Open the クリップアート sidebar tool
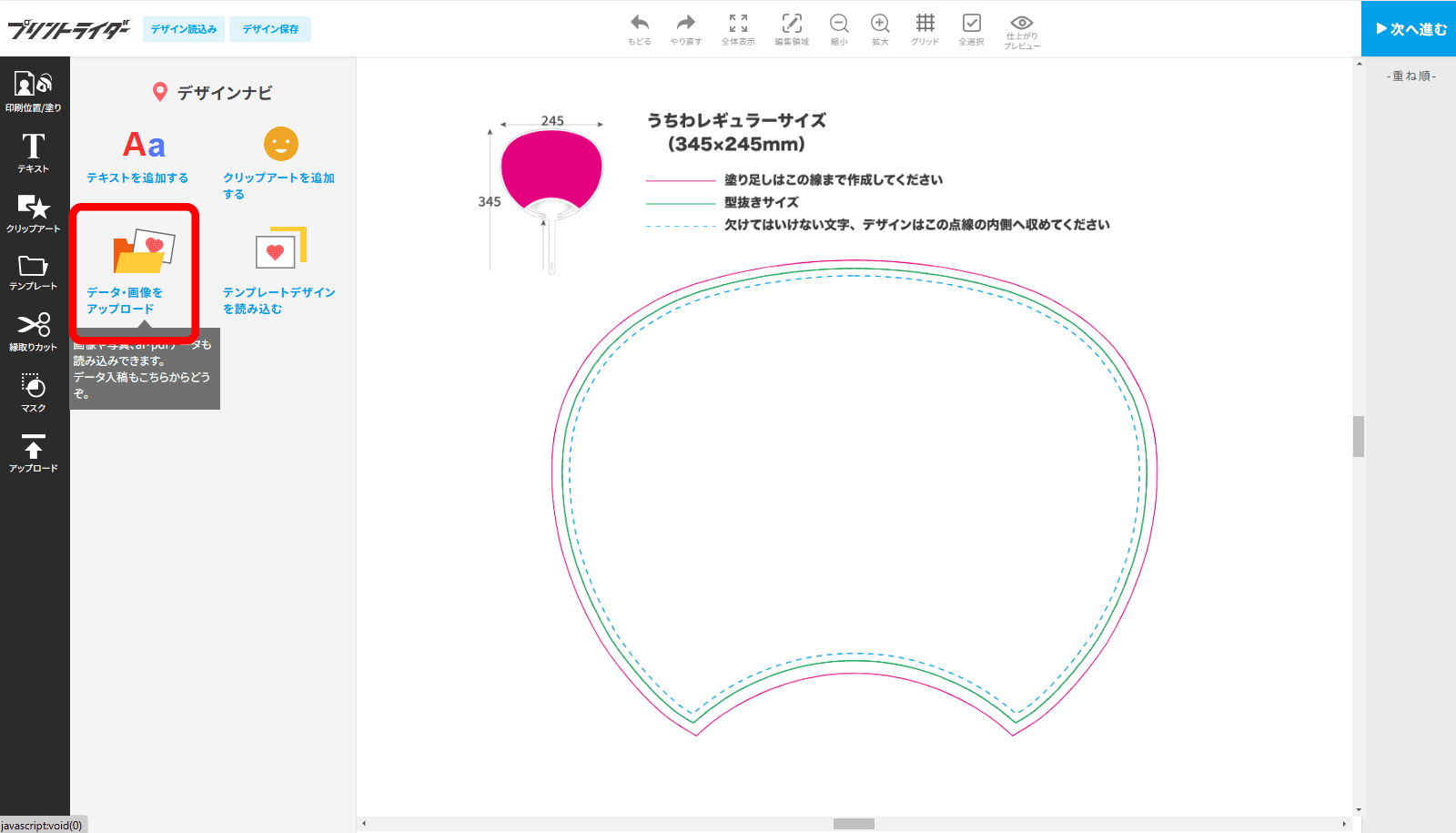 point(34,213)
